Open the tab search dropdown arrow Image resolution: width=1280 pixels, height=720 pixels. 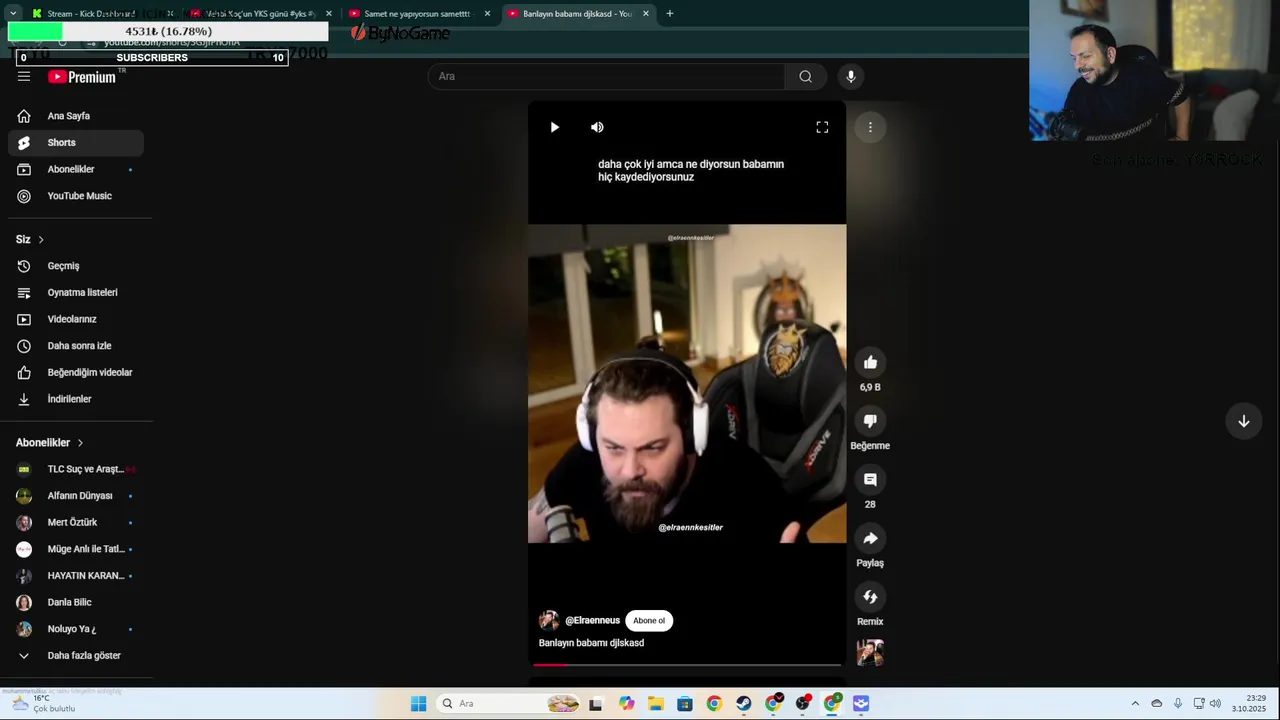point(12,14)
